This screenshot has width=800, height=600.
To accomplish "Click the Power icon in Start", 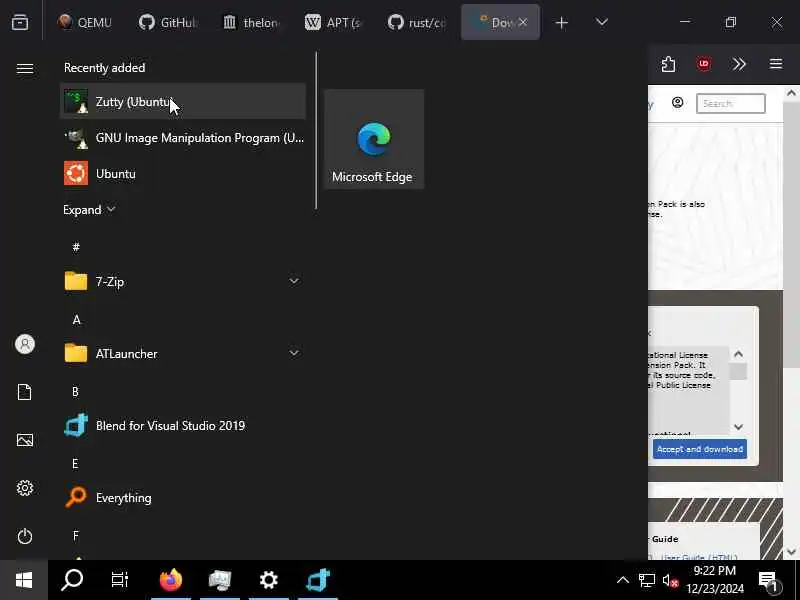I will pos(24,536).
